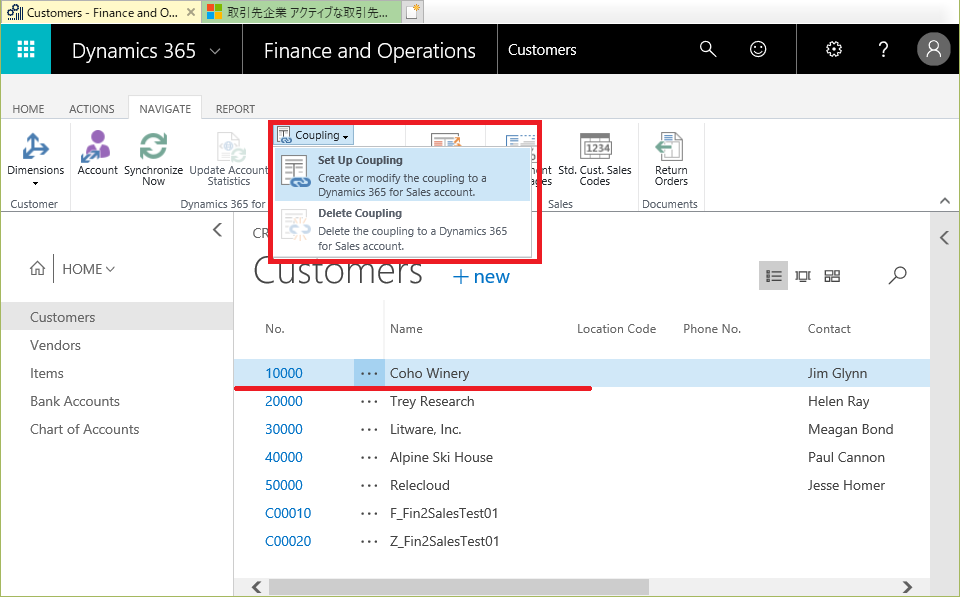Switch to the REPORT ribbon tab

pyautogui.click(x=235, y=109)
